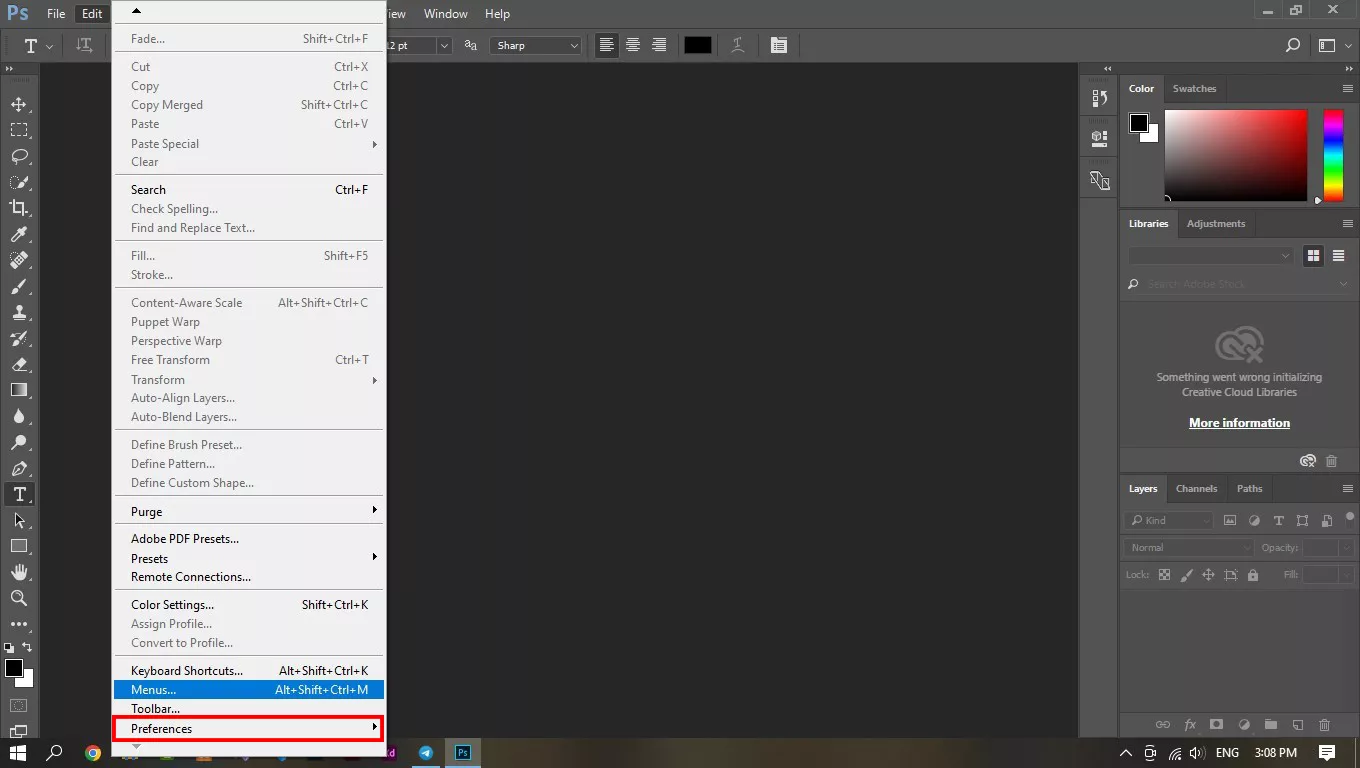
Task: Click the search magnifier in the options bar
Action: pos(1293,45)
